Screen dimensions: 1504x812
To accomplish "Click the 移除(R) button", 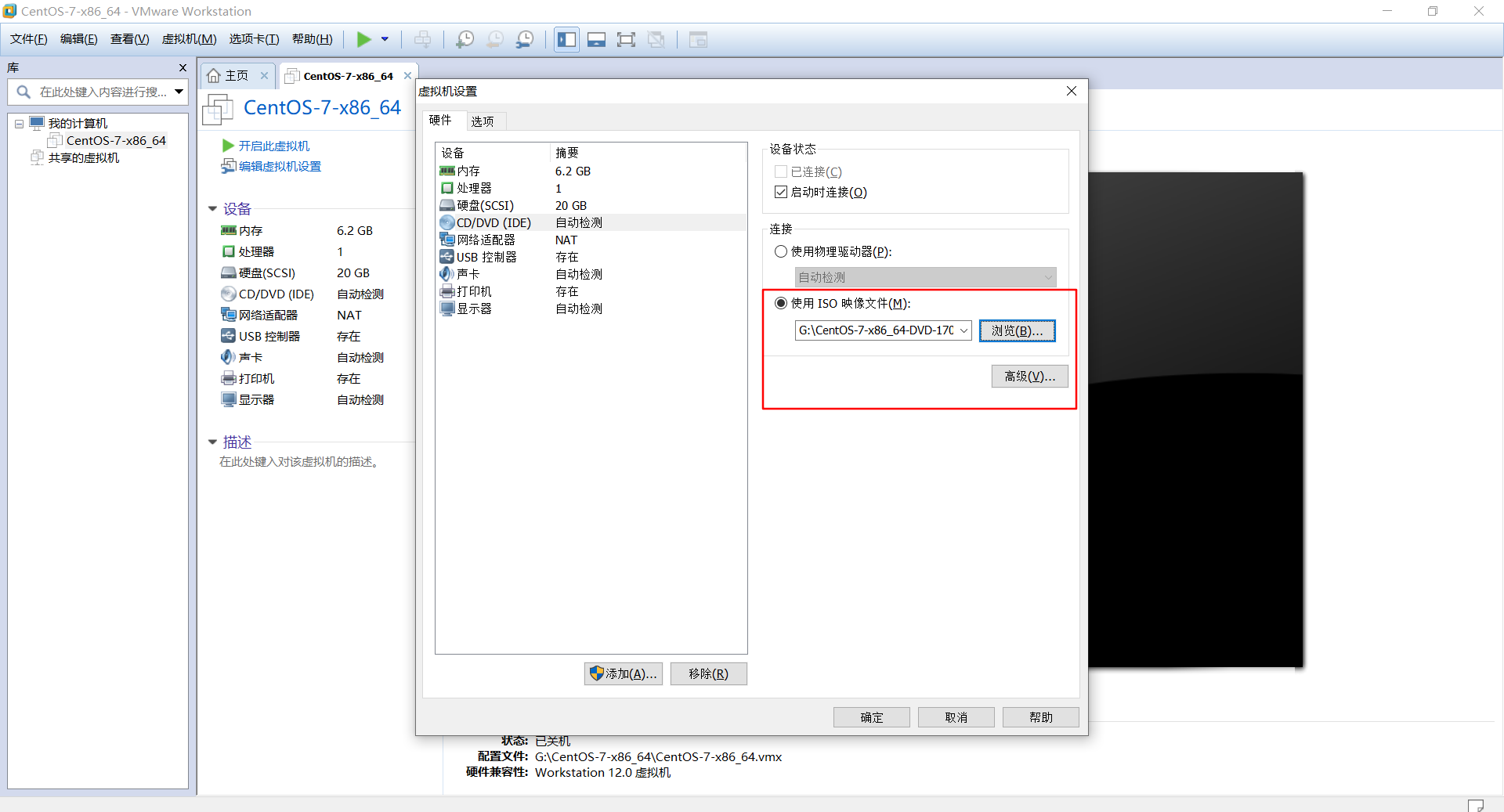I will [708, 673].
